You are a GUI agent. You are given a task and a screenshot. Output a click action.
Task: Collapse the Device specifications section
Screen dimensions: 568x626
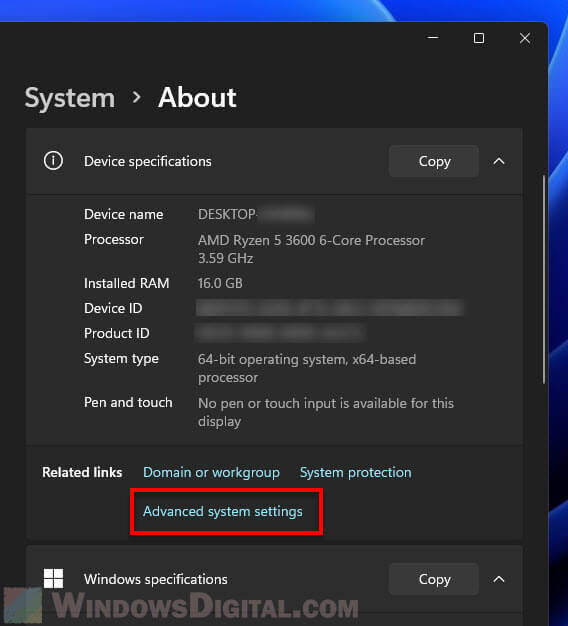[x=499, y=161]
